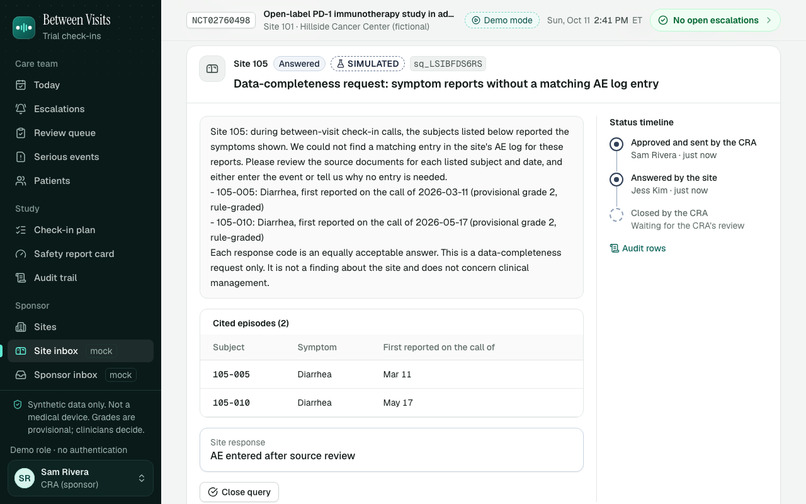Viewport: 806px width, 504px height.
Task: Select 'Answered by the site' timeline marker
Action: [616, 179]
